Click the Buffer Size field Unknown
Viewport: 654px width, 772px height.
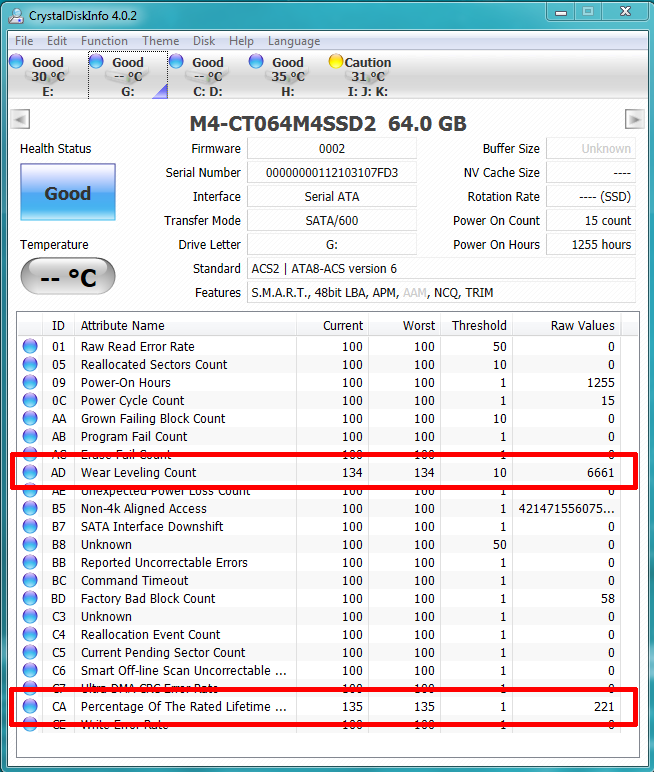click(591, 149)
